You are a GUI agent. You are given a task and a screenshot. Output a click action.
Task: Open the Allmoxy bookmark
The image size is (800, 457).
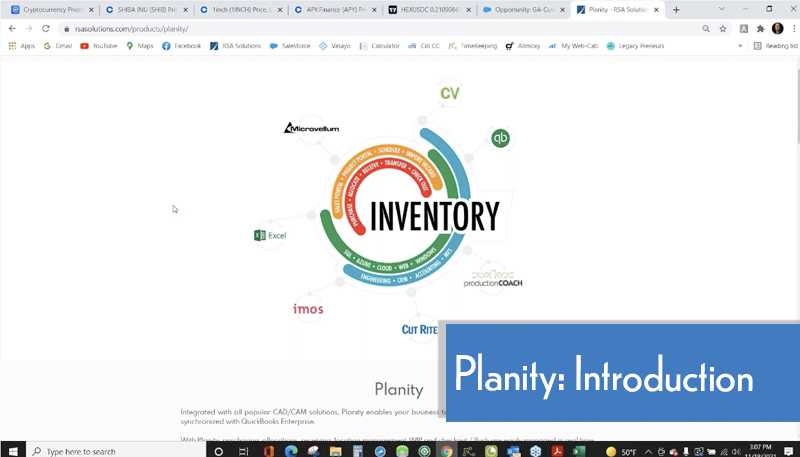(x=522, y=46)
